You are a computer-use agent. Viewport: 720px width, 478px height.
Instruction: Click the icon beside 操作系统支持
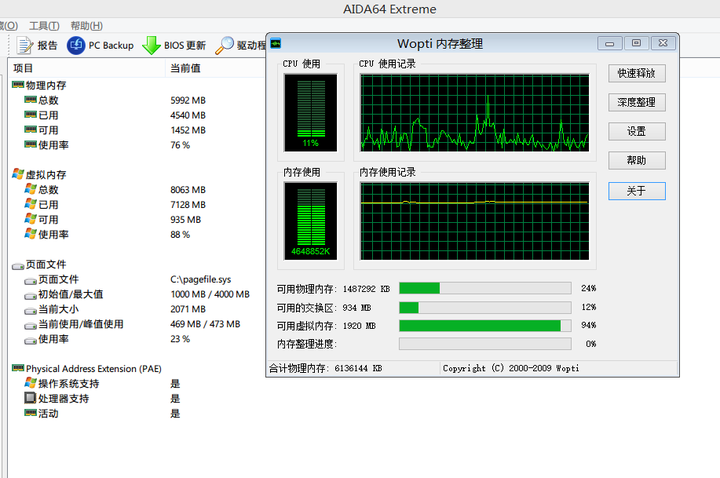coord(30,382)
